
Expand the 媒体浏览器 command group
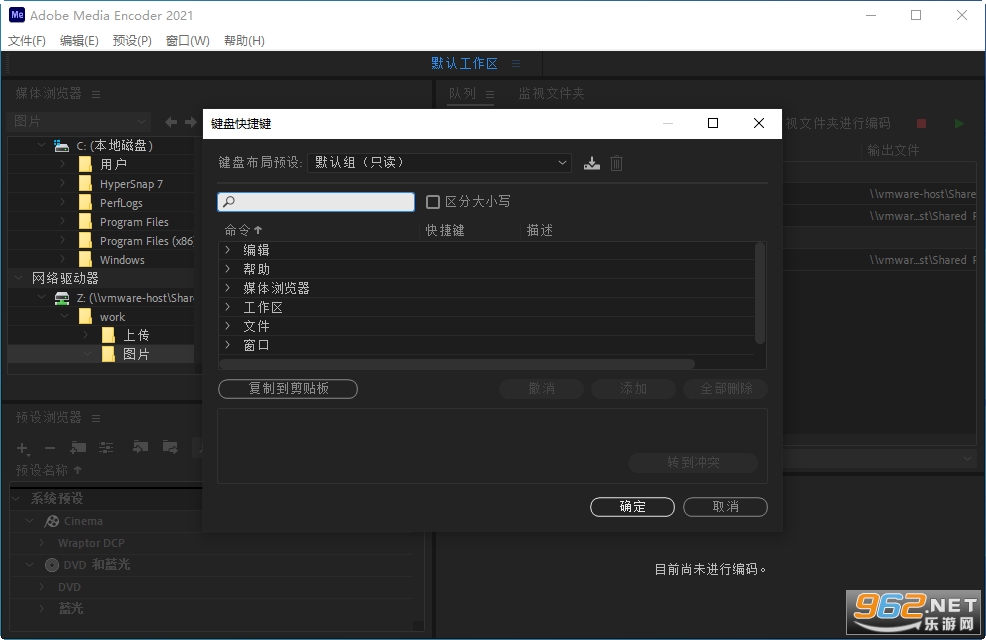(x=228, y=288)
